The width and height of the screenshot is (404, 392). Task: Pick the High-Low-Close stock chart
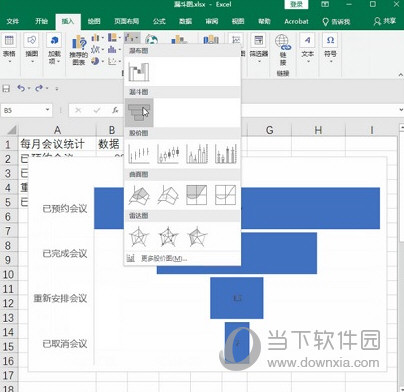139,154
